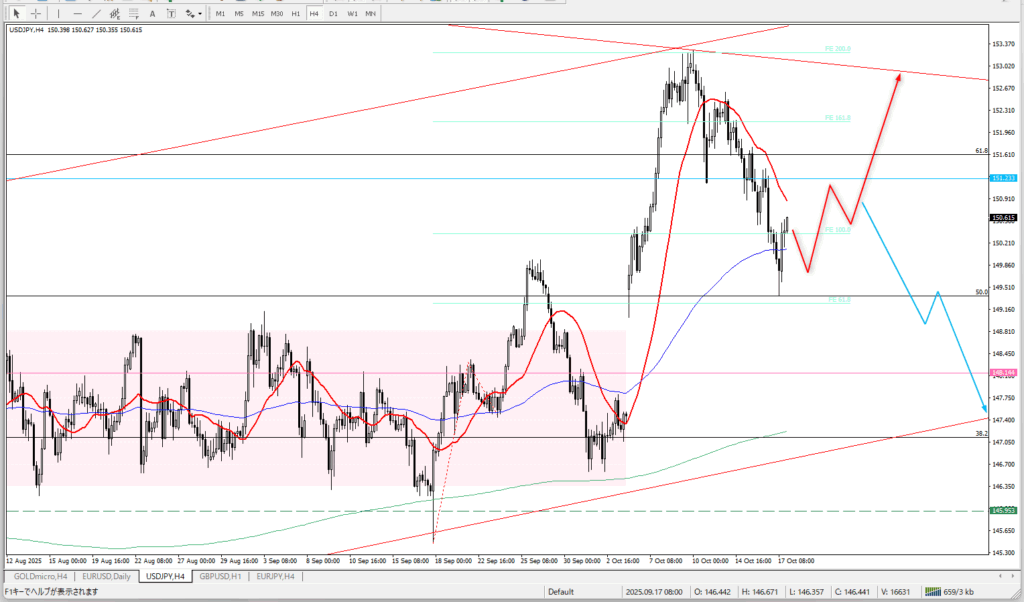The image size is (1024, 602).
Task: Select the horizontal line tool
Action: click(77, 13)
